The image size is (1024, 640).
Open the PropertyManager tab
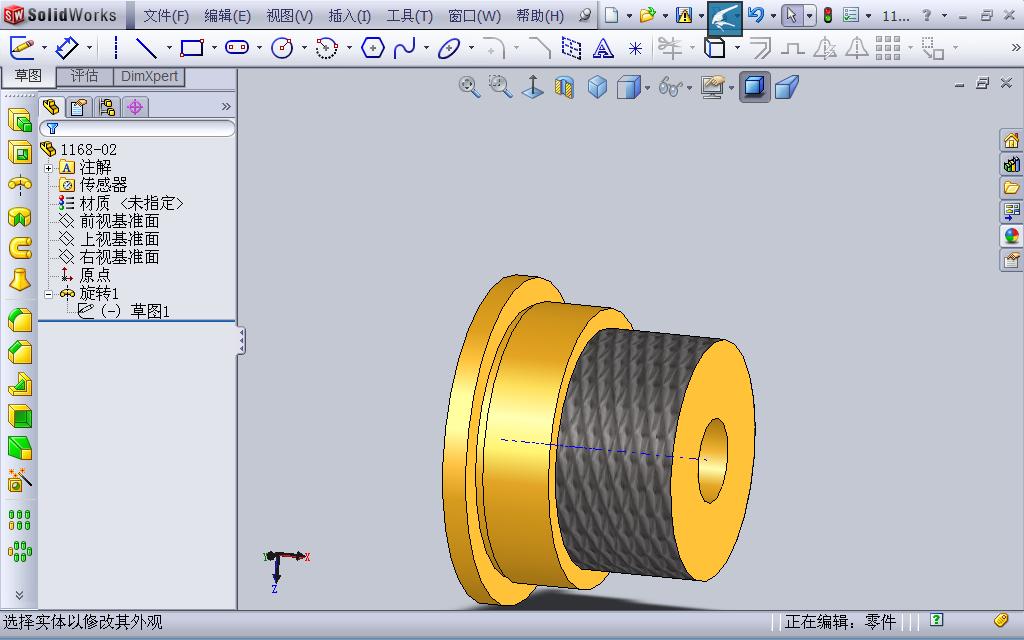80,107
